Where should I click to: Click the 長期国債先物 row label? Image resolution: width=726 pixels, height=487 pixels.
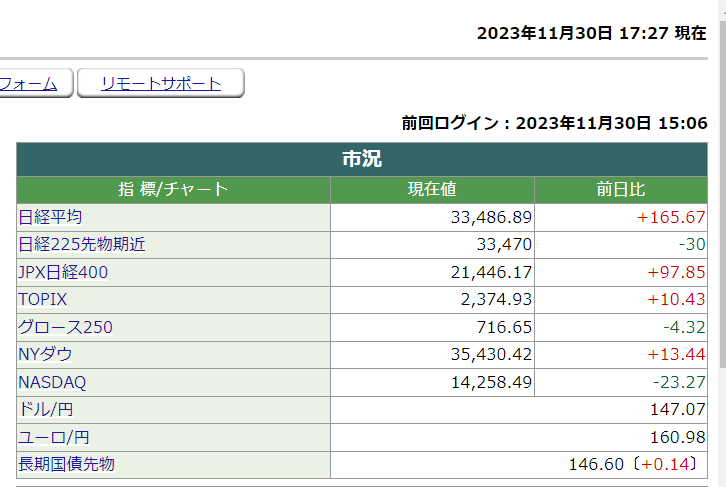[66, 464]
